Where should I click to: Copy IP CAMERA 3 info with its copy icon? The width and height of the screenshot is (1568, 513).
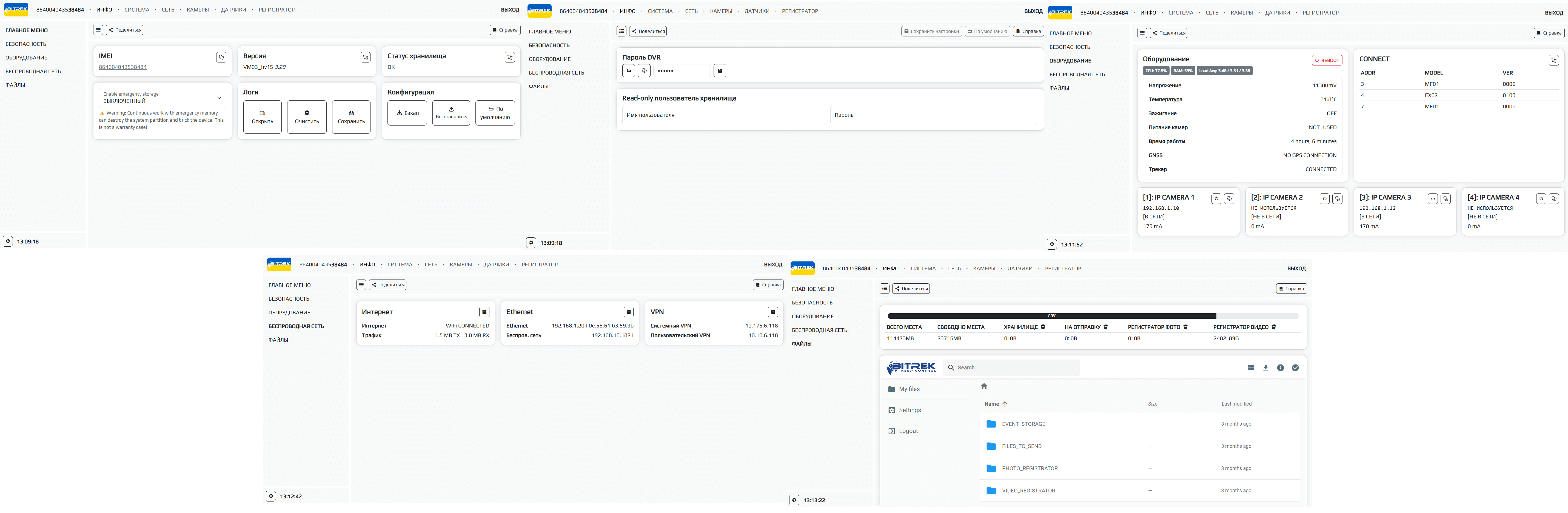[1446, 199]
